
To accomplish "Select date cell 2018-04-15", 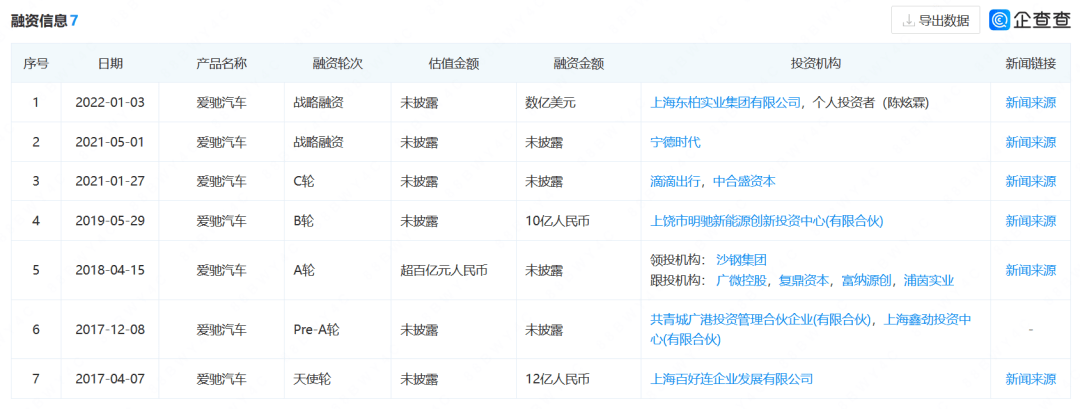I will click(x=110, y=270).
